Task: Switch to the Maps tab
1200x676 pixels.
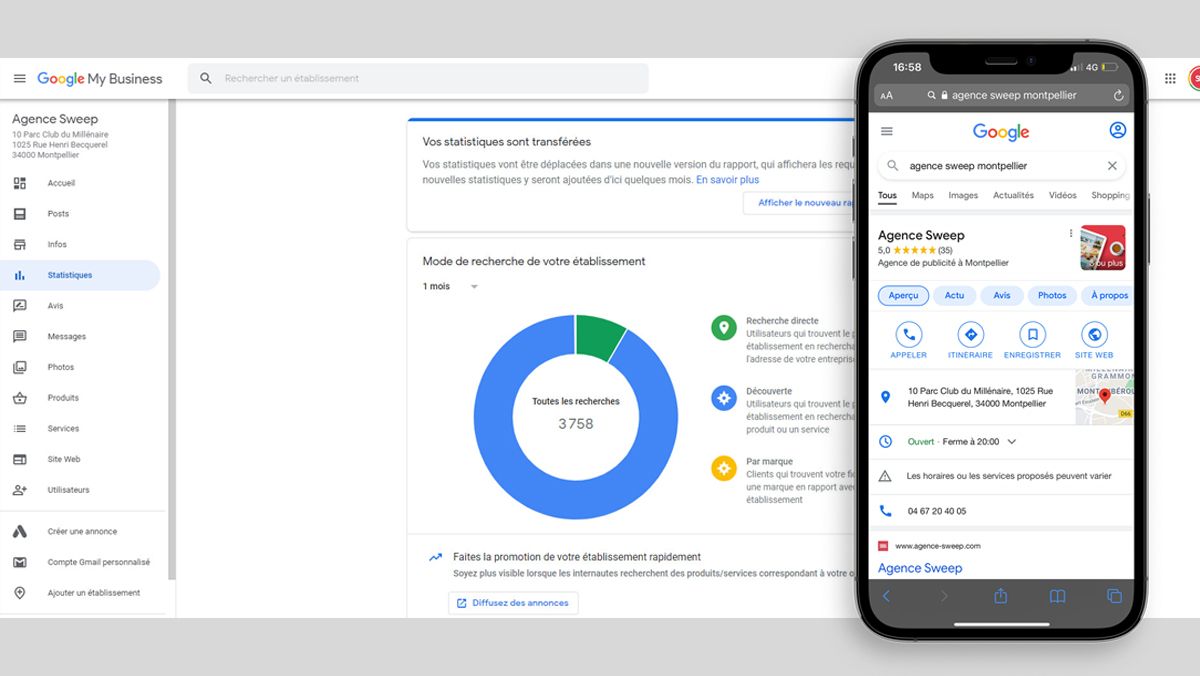Action: (x=923, y=196)
